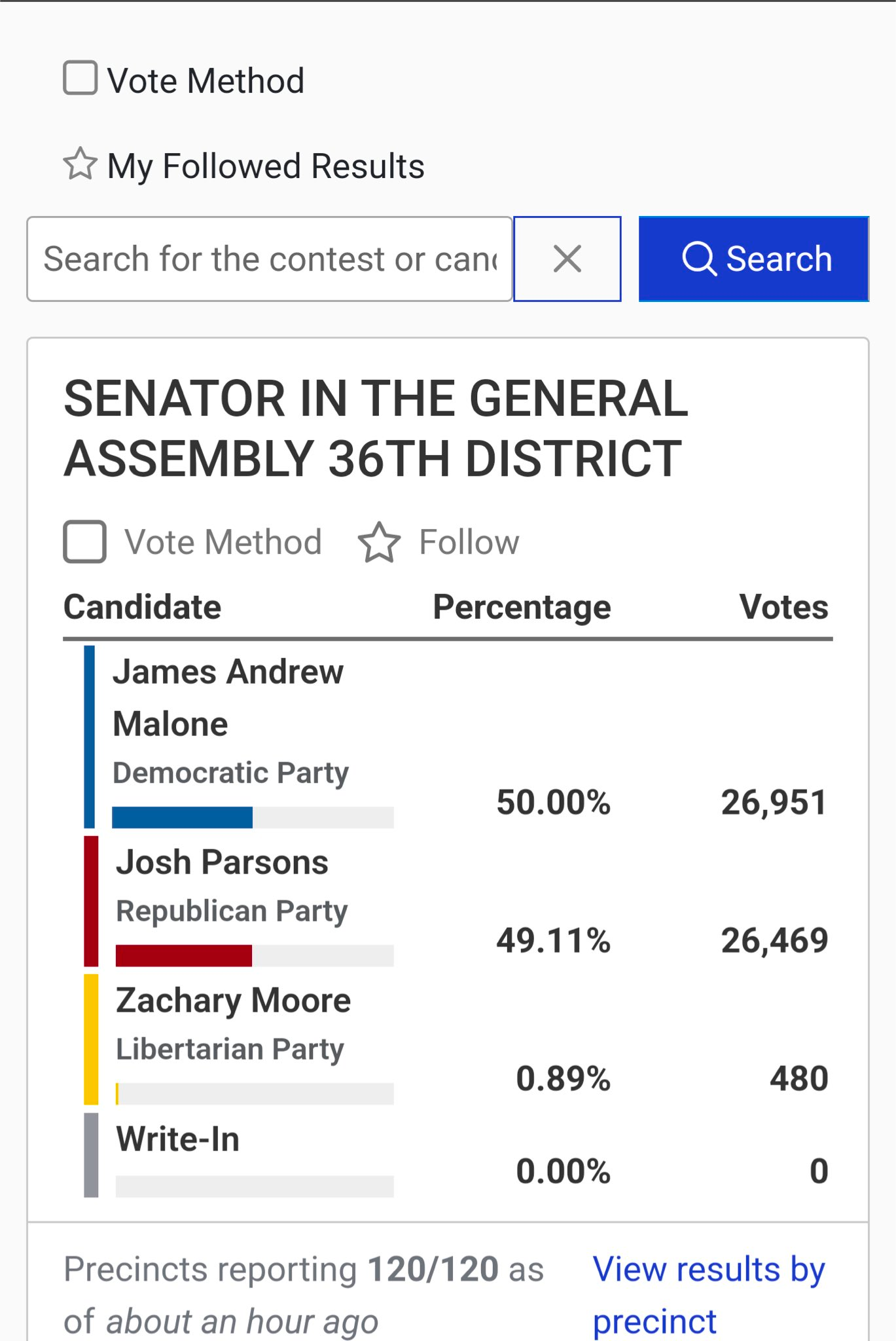
Task: Click the Search button
Action: (754, 259)
